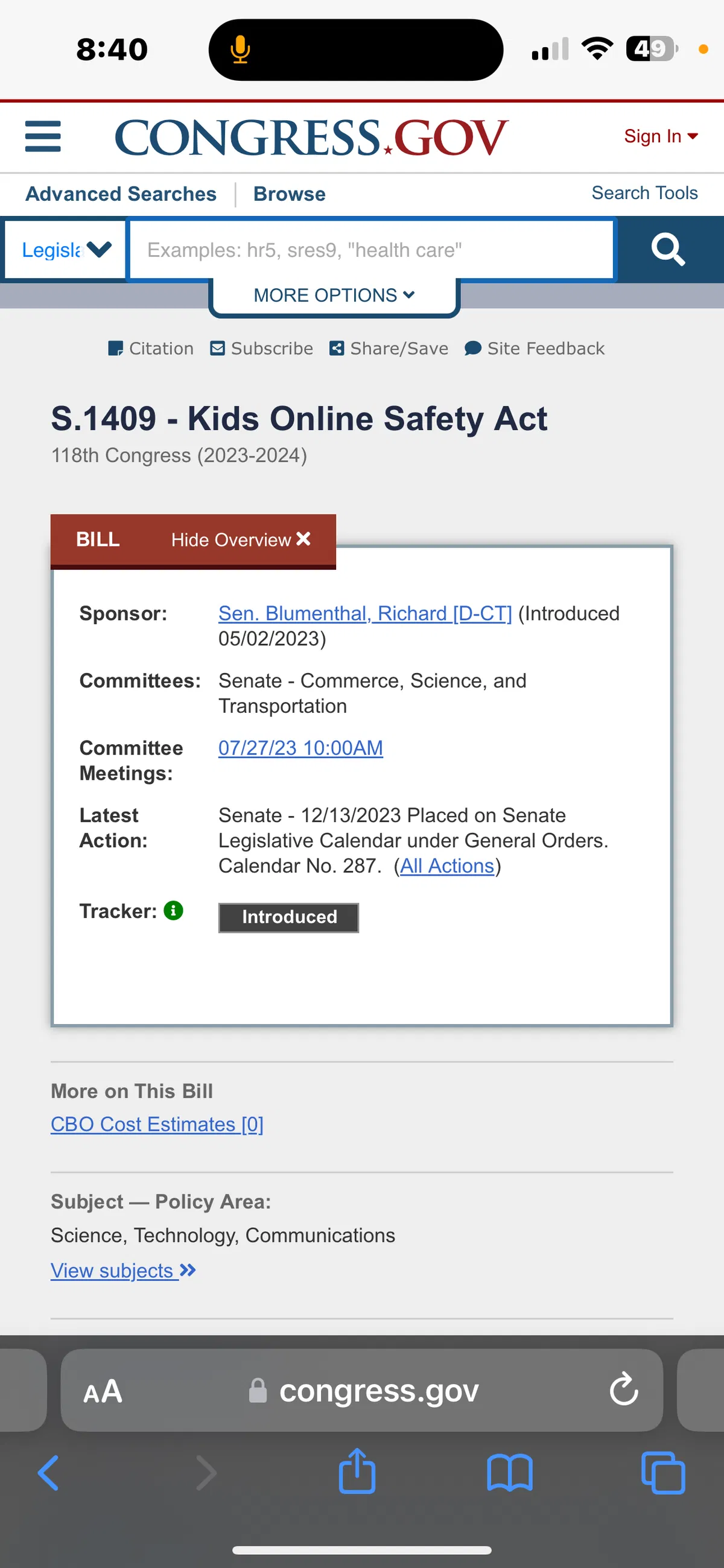Tap Safari's share icon
Viewport: 724px width, 1568px height.
coord(357,1472)
